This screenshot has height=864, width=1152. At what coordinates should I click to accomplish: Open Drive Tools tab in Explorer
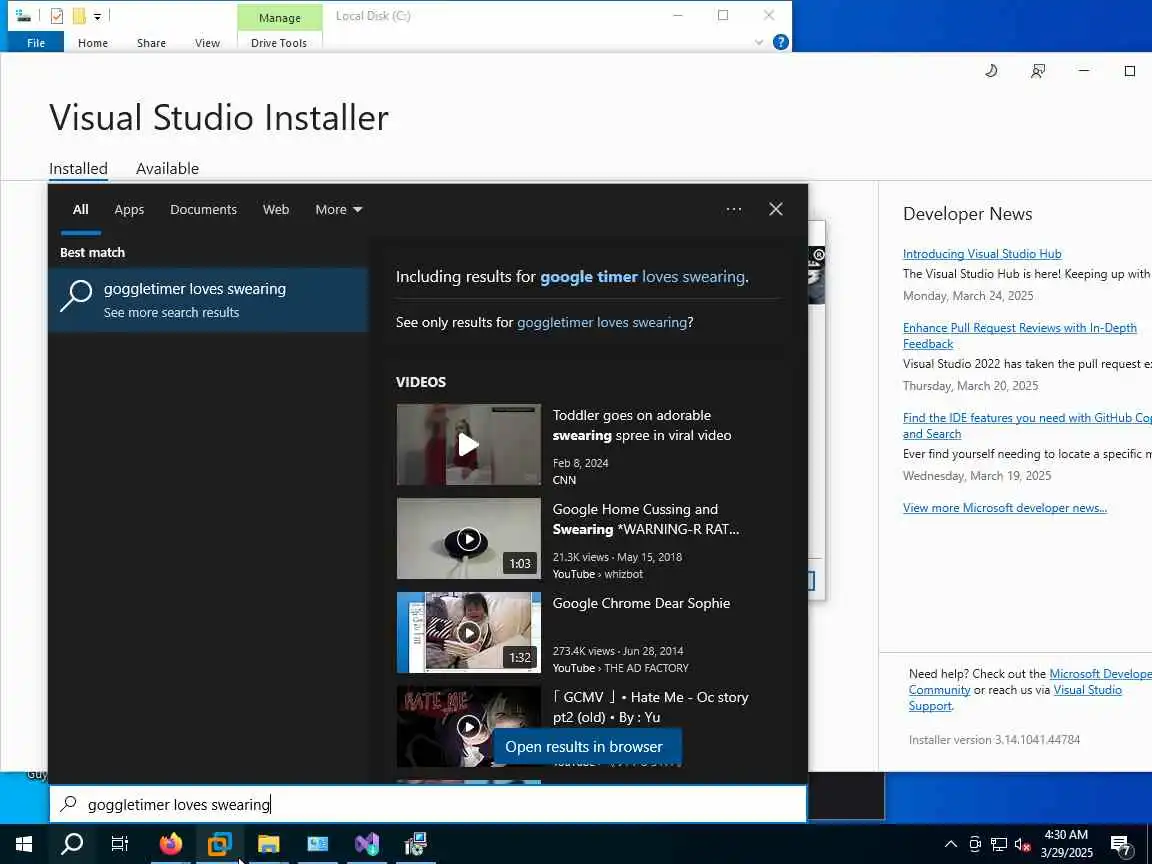(x=279, y=43)
